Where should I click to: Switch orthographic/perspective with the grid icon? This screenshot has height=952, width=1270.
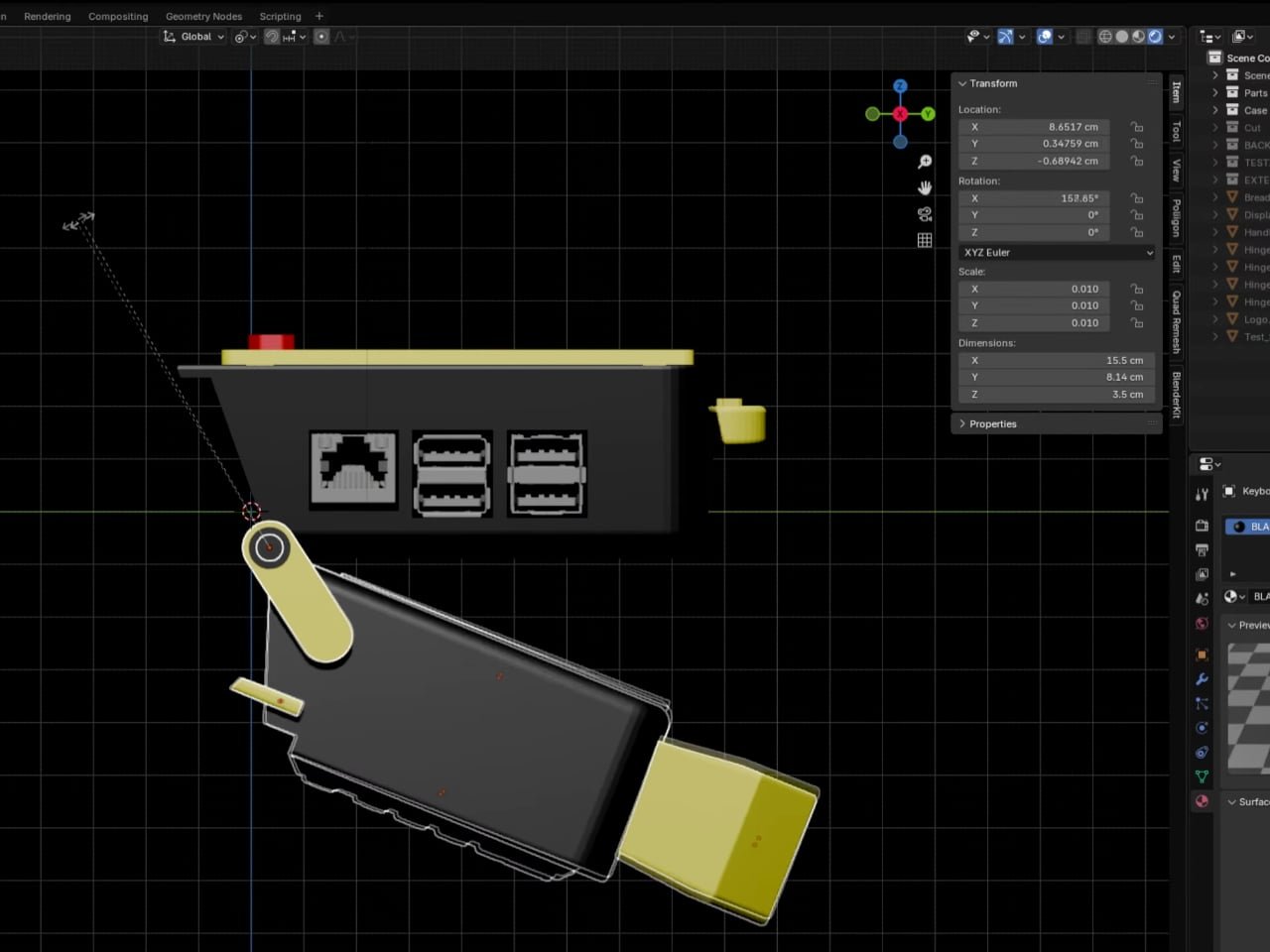point(925,240)
